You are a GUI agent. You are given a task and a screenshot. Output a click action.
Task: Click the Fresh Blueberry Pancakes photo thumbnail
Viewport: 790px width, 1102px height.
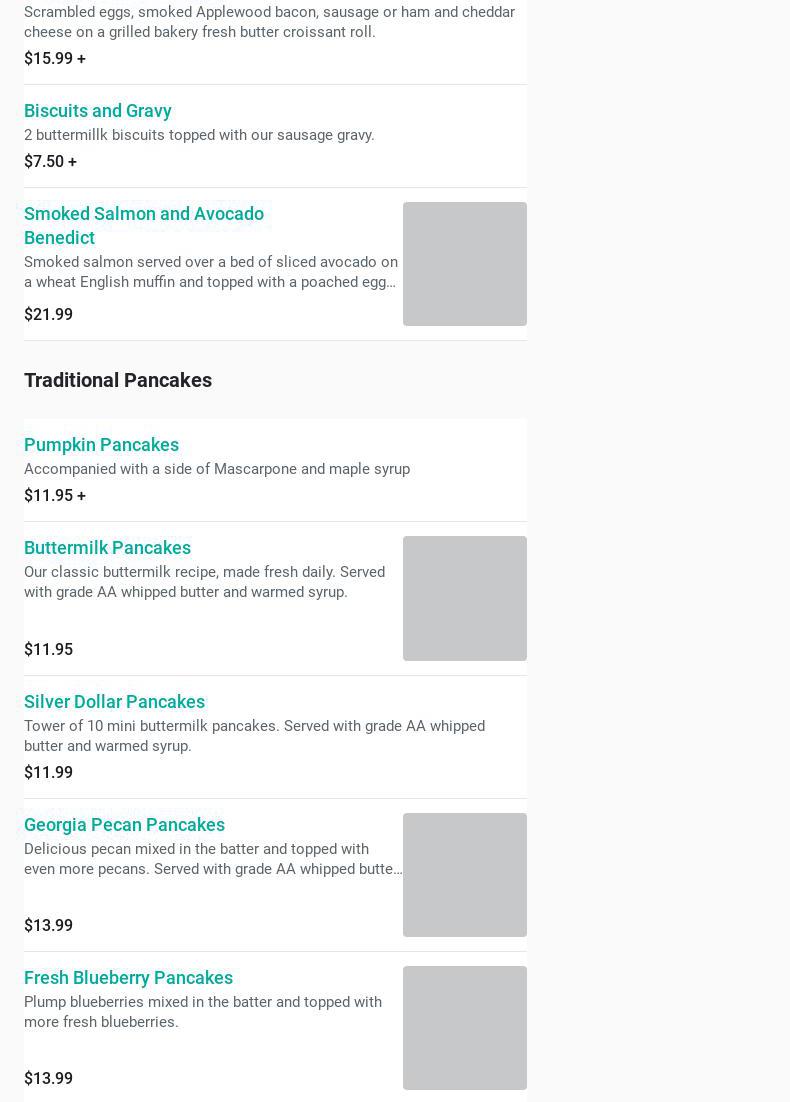coord(464,1028)
